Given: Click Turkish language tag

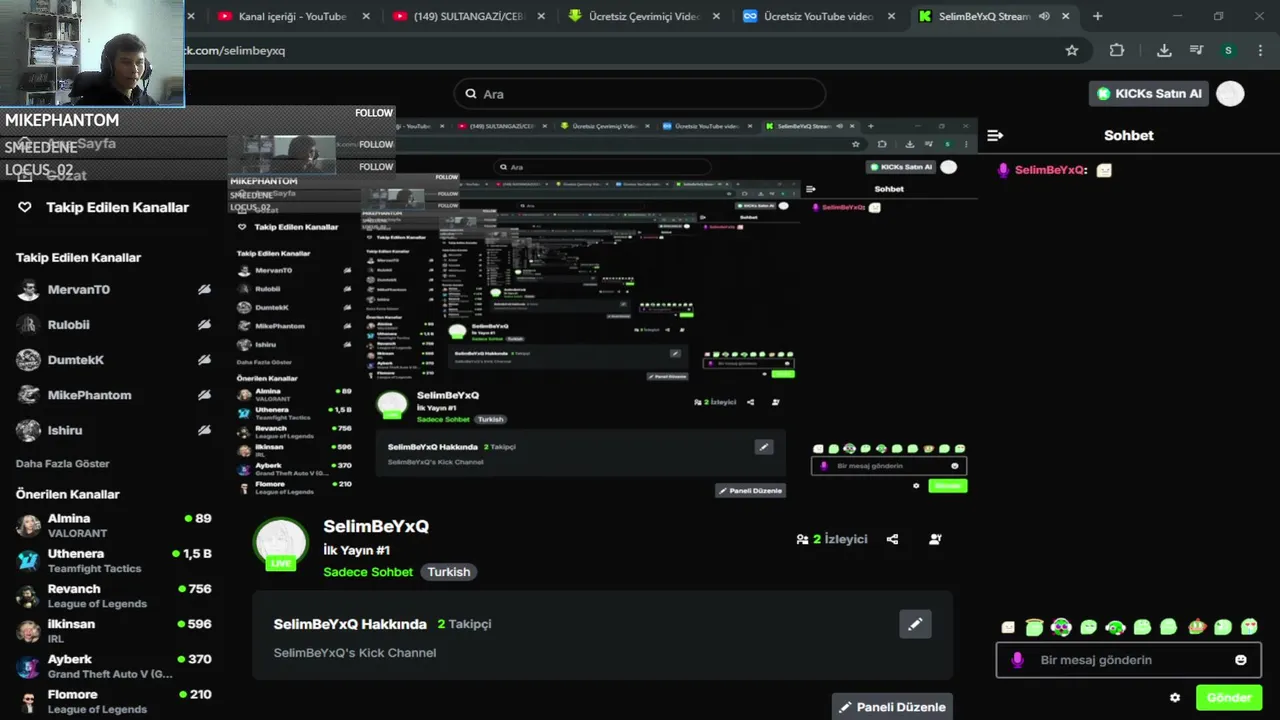Looking at the screenshot, I should (449, 572).
